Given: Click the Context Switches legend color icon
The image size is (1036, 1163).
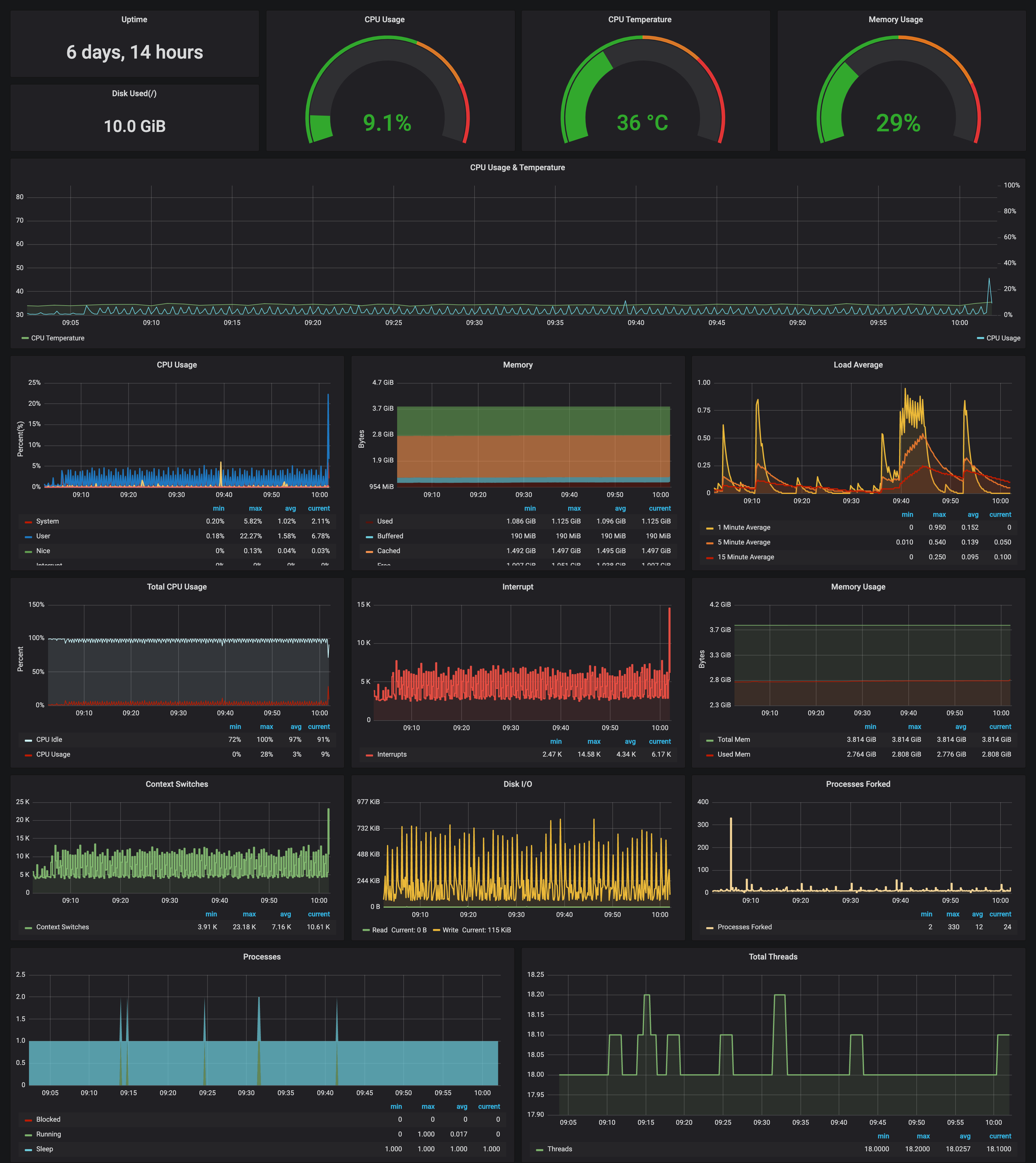Looking at the screenshot, I should coord(28,927).
